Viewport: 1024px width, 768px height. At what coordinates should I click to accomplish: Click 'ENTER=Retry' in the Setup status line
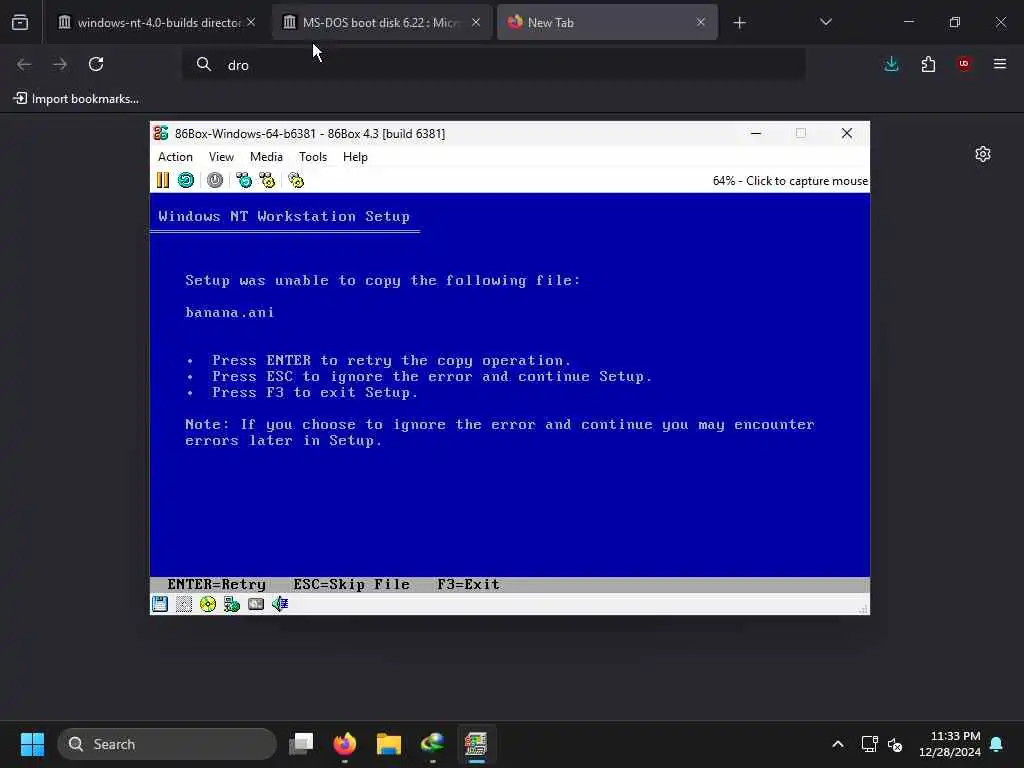pyautogui.click(x=216, y=584)
